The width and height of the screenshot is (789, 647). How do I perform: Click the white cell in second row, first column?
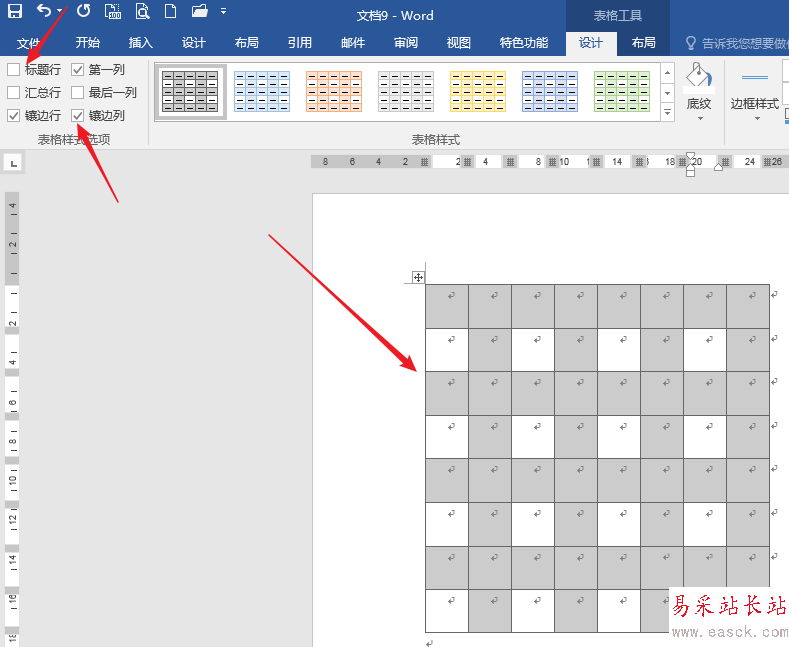pyautogui.click(x=447, y=350)
